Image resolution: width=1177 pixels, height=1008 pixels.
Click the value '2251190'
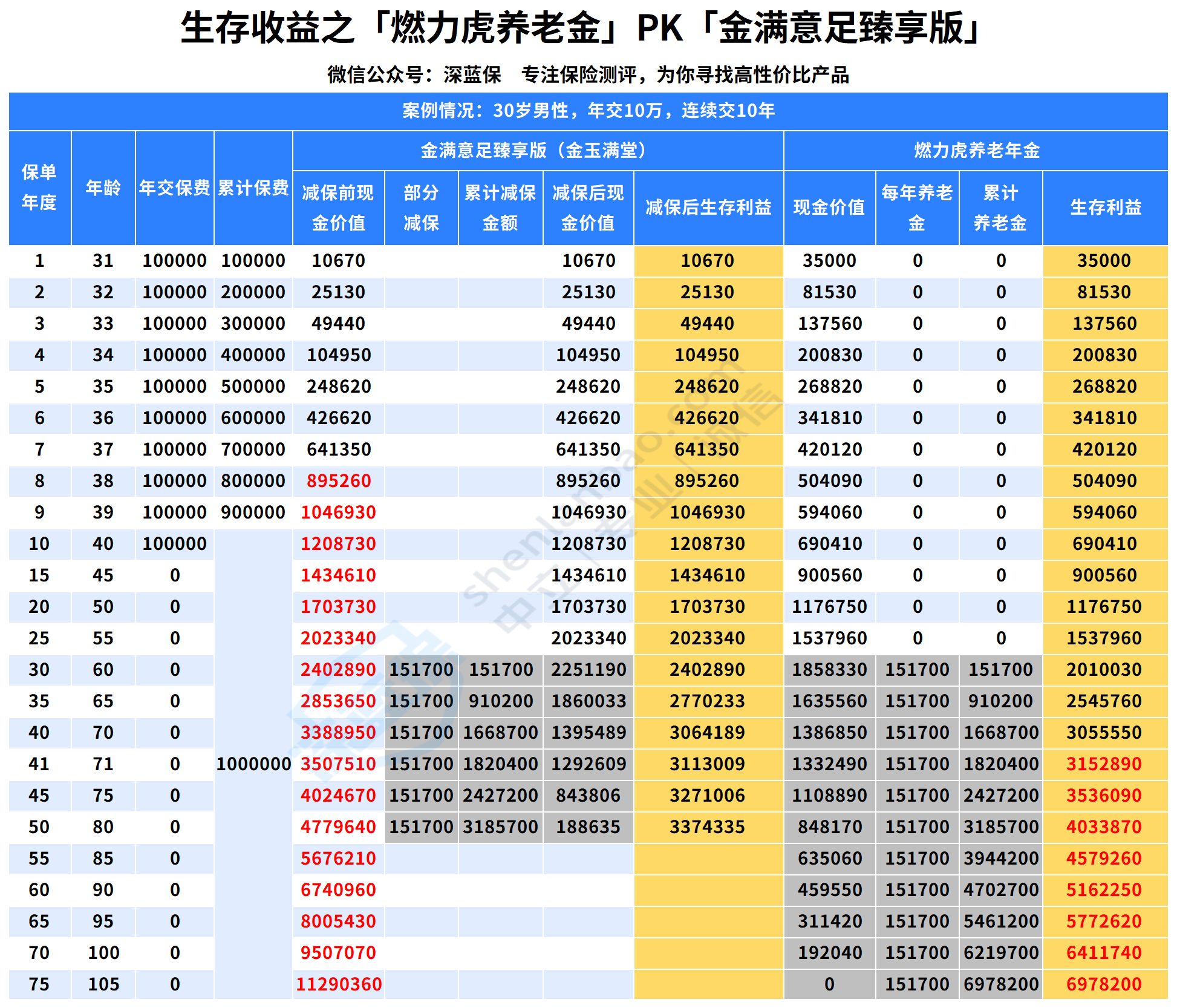pyautogui.click(x=588, y=670)
